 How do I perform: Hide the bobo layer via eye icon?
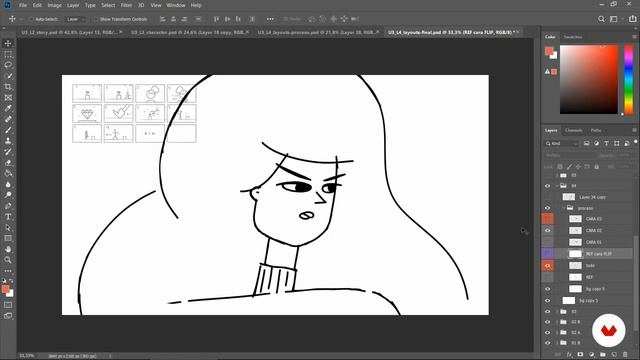point(548,266)
